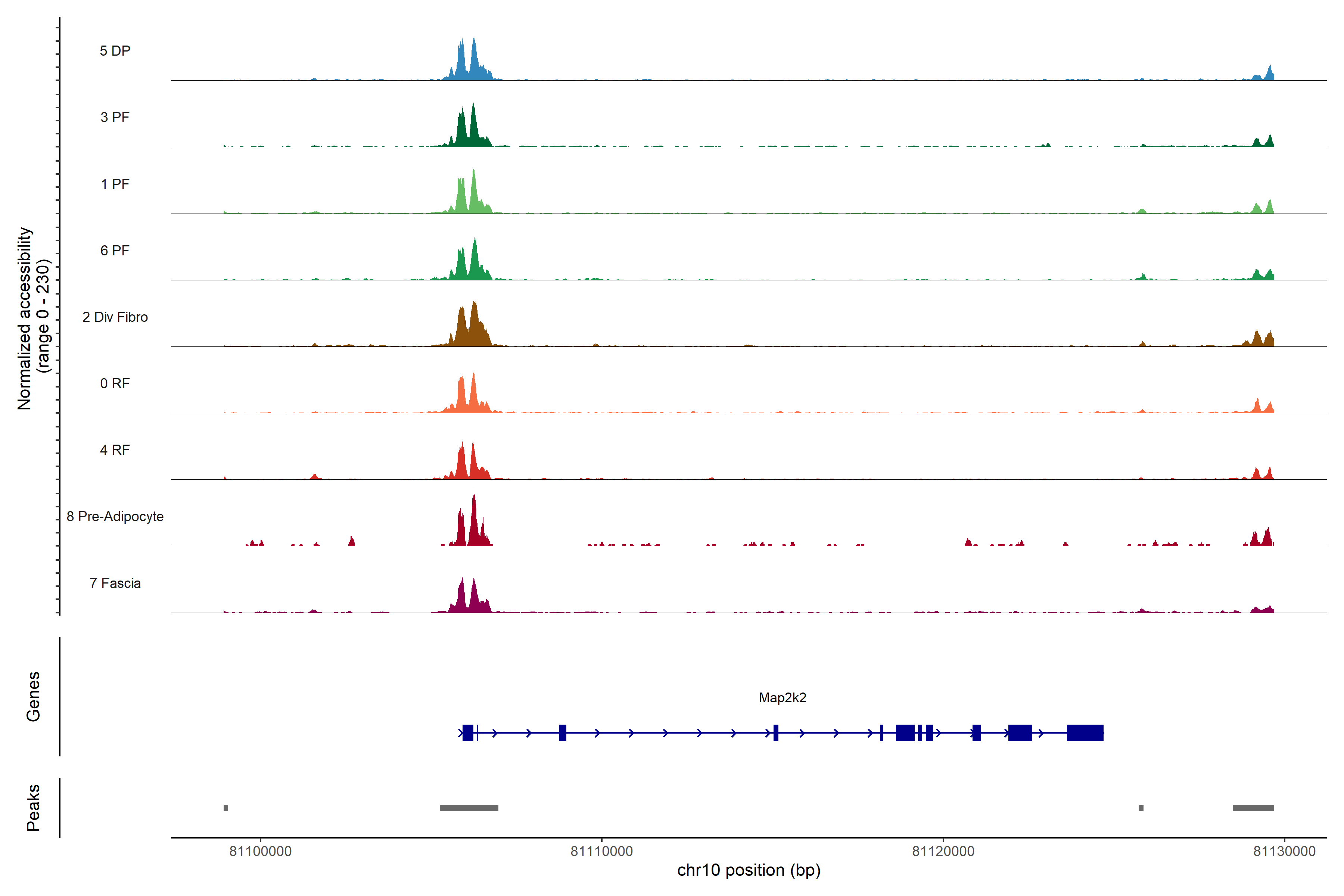Image resolution: width=1344 pixels, height=896 pixels.
Task: Click the 7 Fascia track label
Action: pyautogui.click(x=115, y=583)
